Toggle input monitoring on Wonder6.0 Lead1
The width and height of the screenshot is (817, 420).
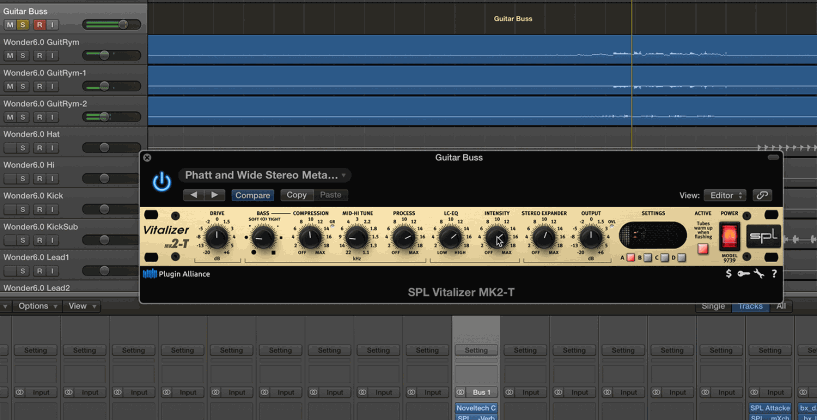(52, 270)
